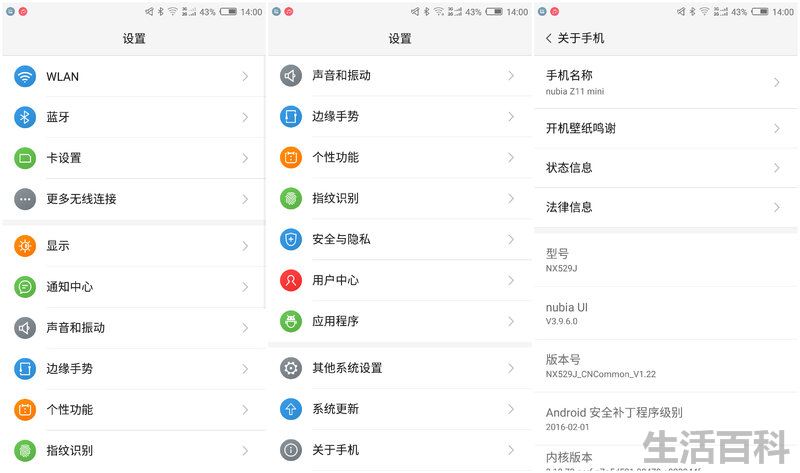Tap the security patch date '2016-02-01'
The height and width of the screenshot is (473, 800).
click(x=567, y=427)
